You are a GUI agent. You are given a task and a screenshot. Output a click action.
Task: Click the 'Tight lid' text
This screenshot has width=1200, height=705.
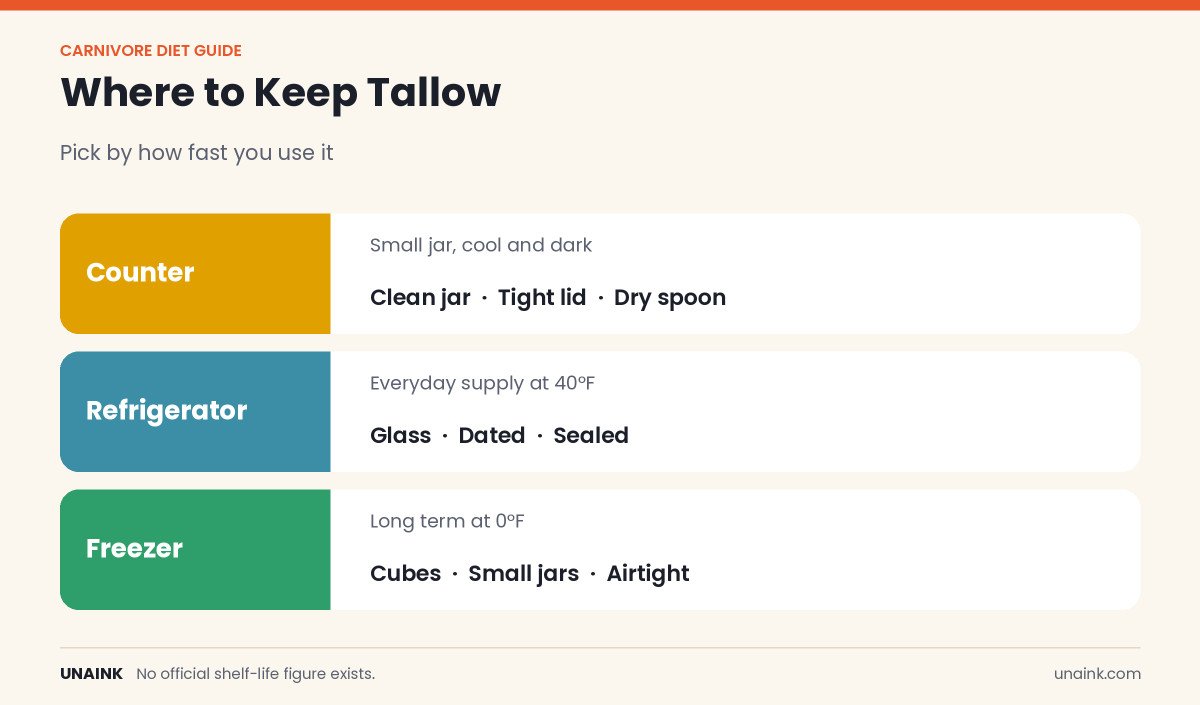[542, 297]
